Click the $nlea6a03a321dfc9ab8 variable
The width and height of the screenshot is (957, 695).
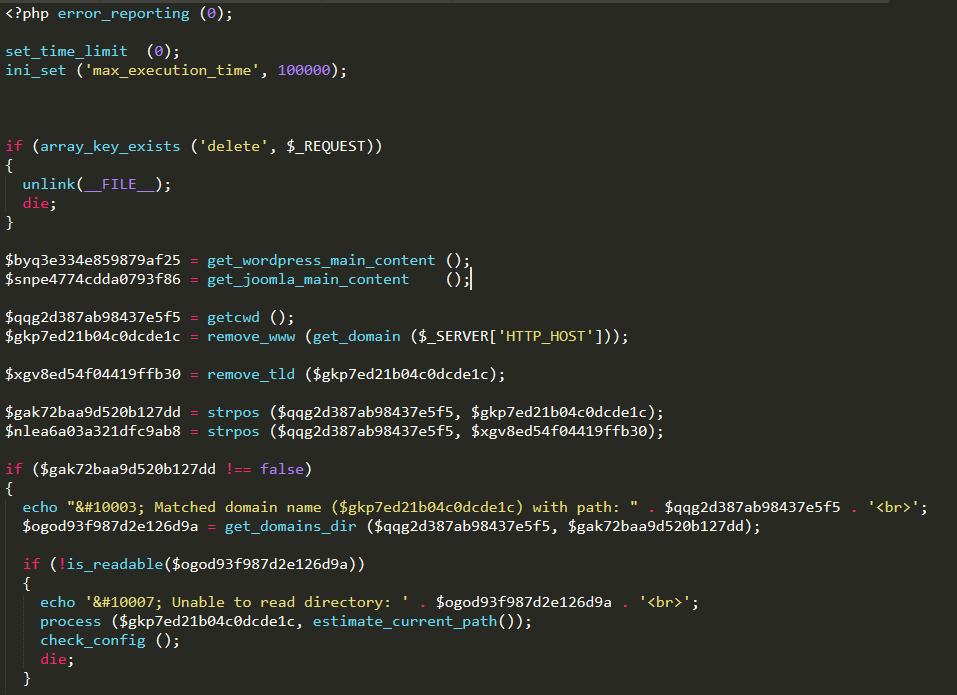pos(93,431)
